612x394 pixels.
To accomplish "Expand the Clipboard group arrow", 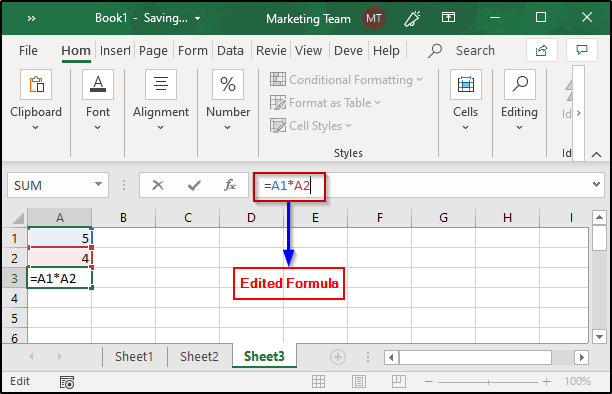I will point(36,128).
